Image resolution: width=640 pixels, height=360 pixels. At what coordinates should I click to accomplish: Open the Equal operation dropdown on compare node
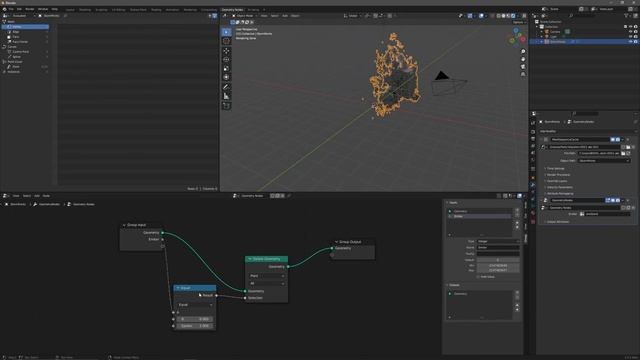click(x=195, y=305)
